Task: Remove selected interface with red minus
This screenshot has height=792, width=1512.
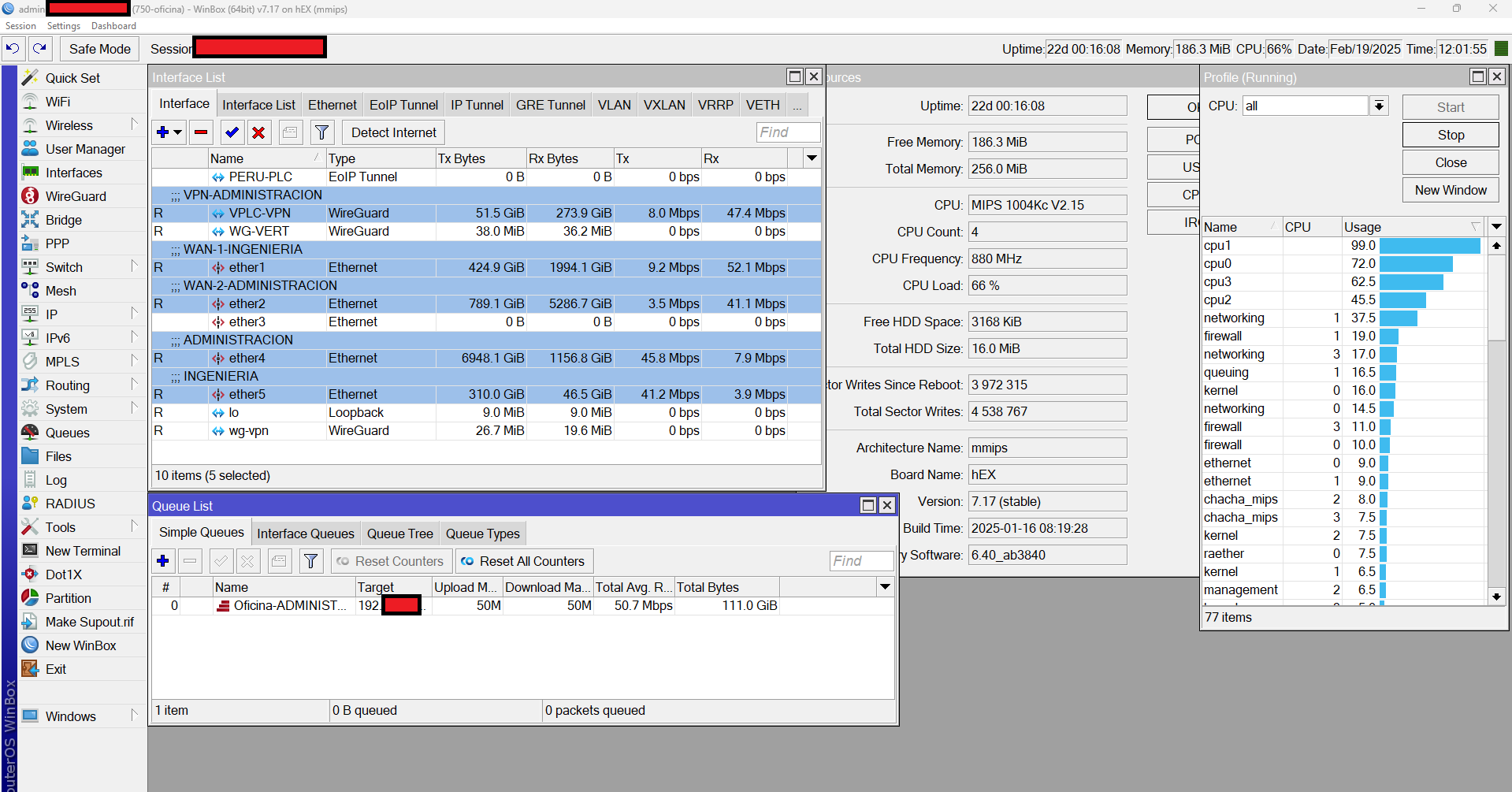Action: 201,132
